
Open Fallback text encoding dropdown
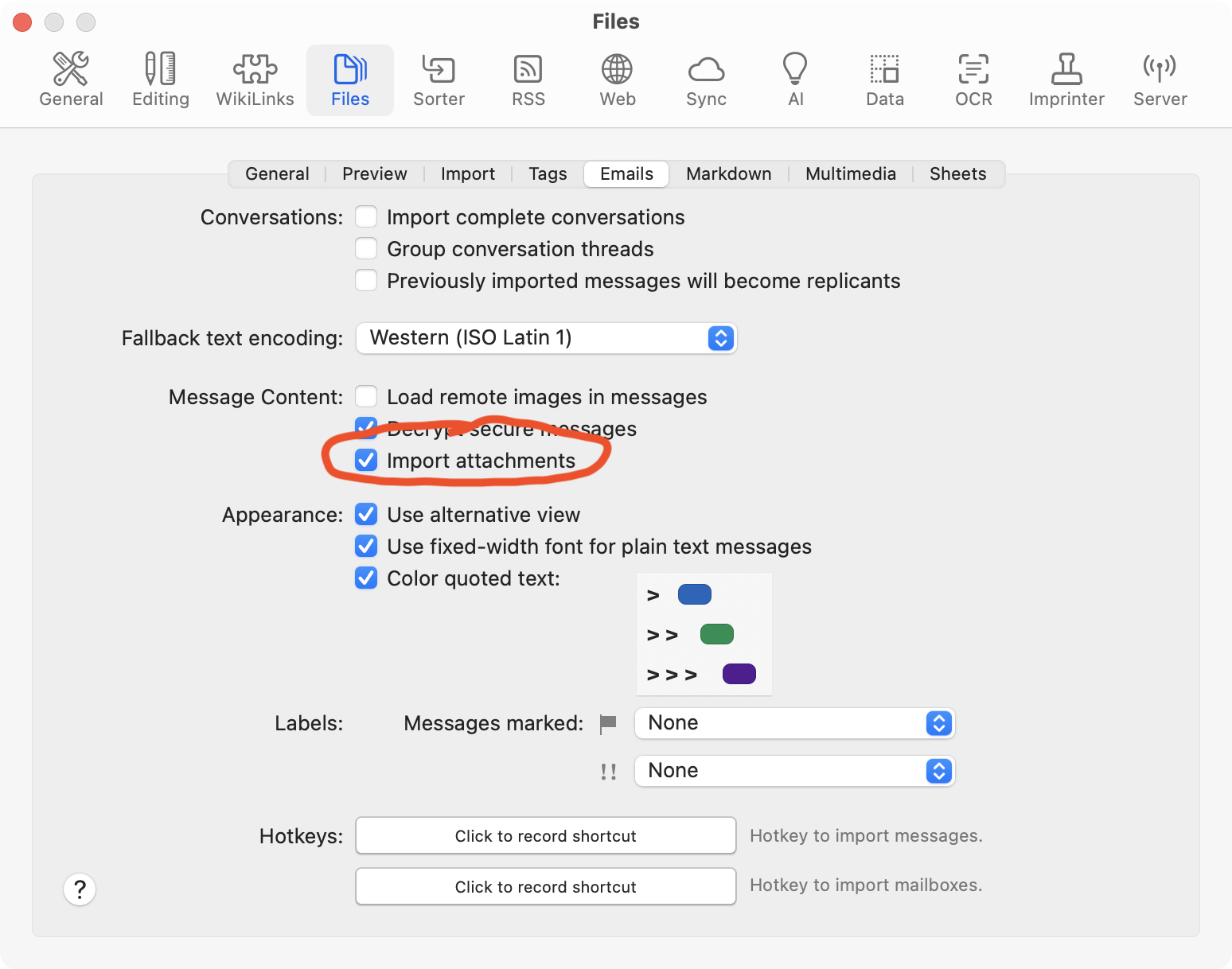pyautogui.click(x=546, y=338)
